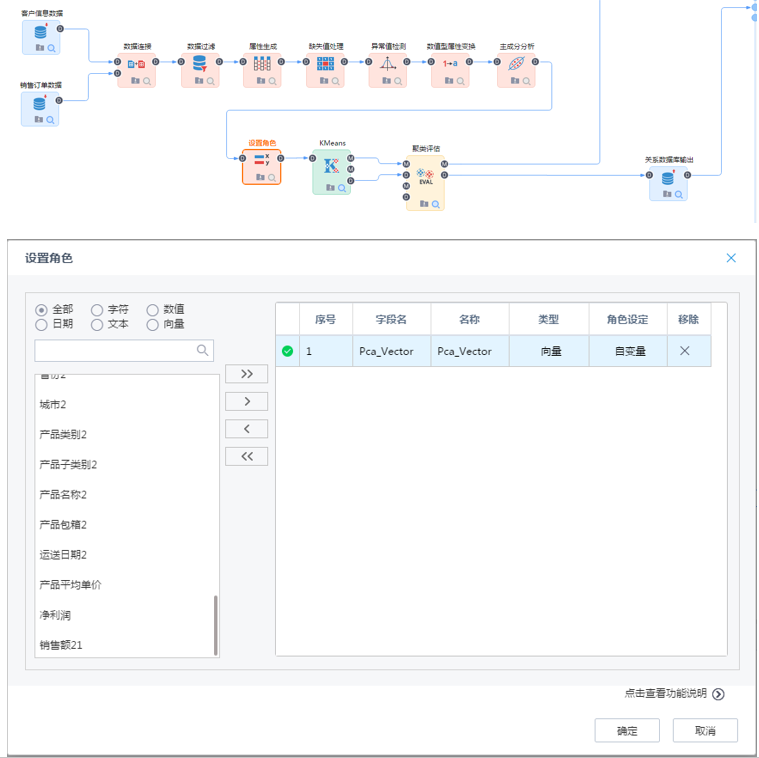This screenshot has width=759, height=758.
Task: Select 净利润 in the field list
Action: [x=55, y=615]
